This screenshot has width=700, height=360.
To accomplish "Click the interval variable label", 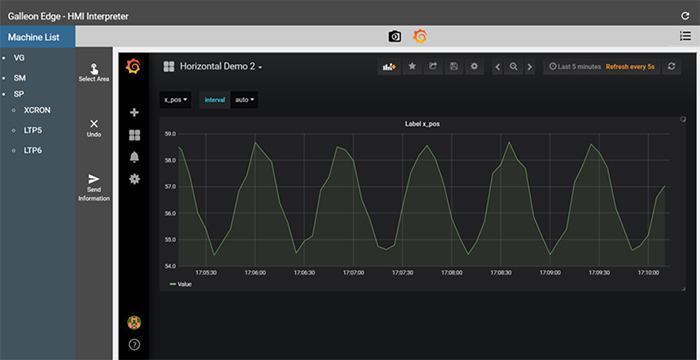I will coord(215,100).
